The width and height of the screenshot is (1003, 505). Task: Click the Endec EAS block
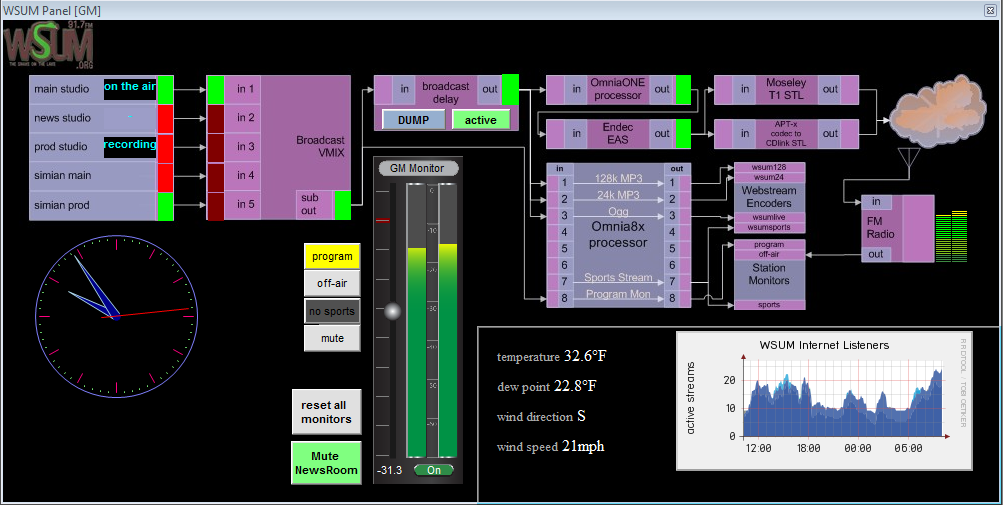(x=617, y=133)
